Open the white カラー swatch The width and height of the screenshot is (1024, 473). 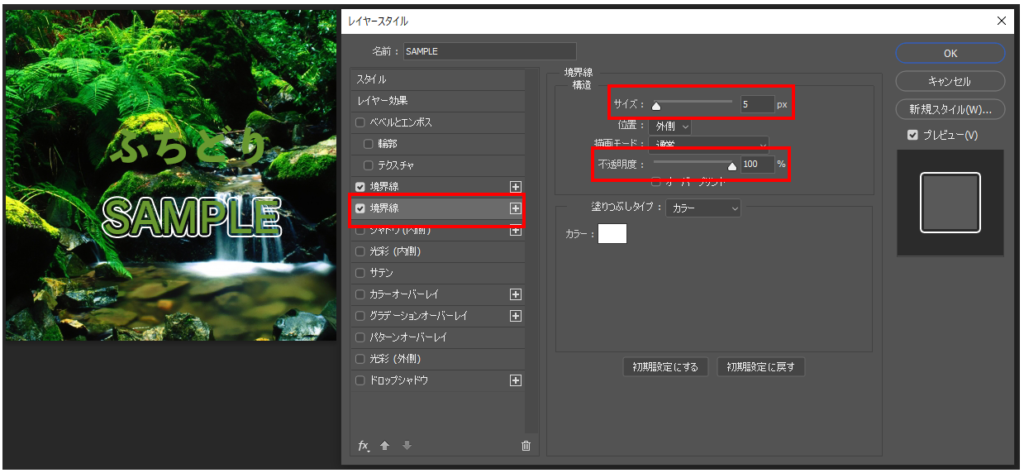point(612,234)
